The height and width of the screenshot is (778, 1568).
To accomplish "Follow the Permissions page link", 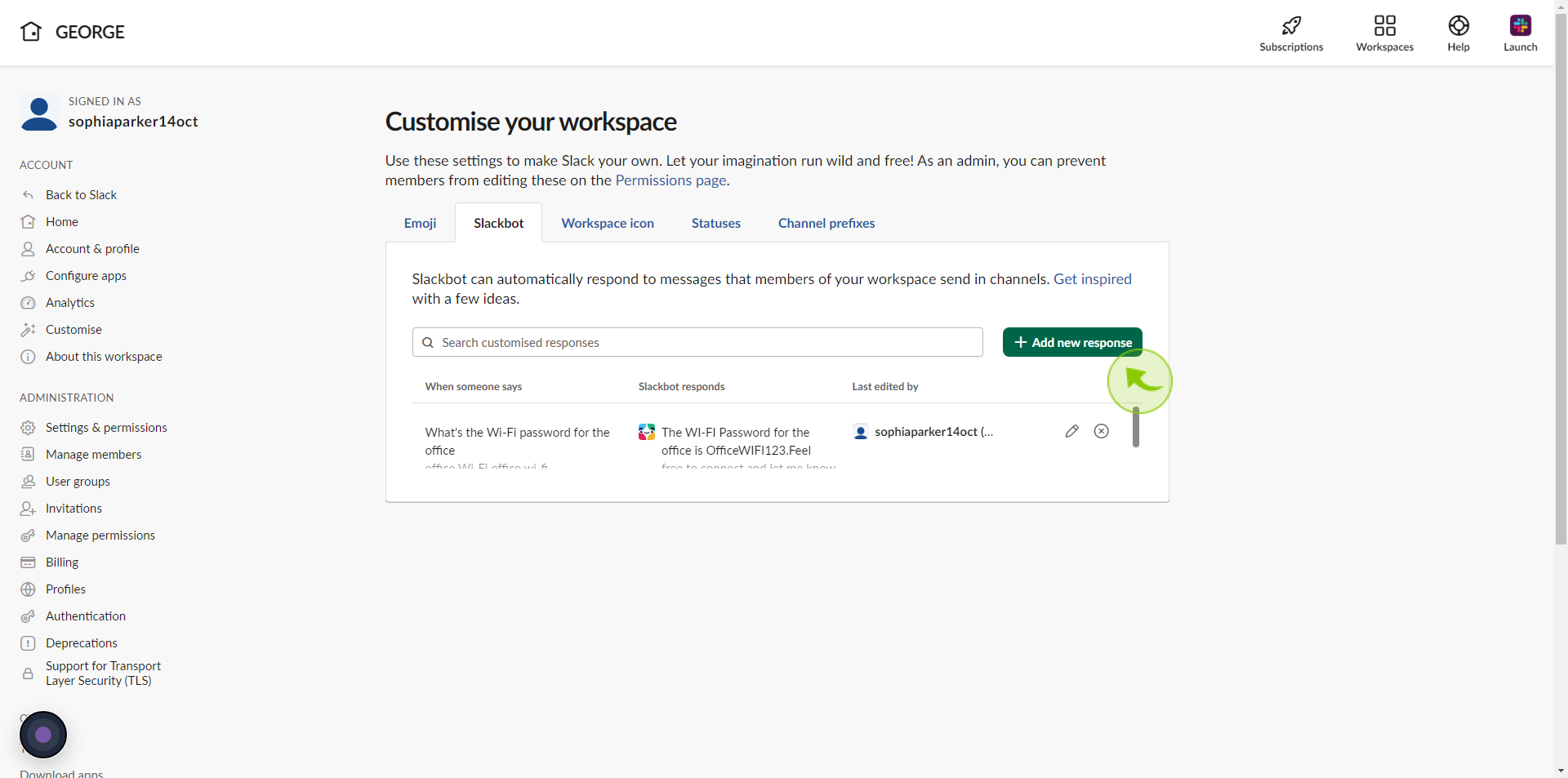I will [670, 180].
